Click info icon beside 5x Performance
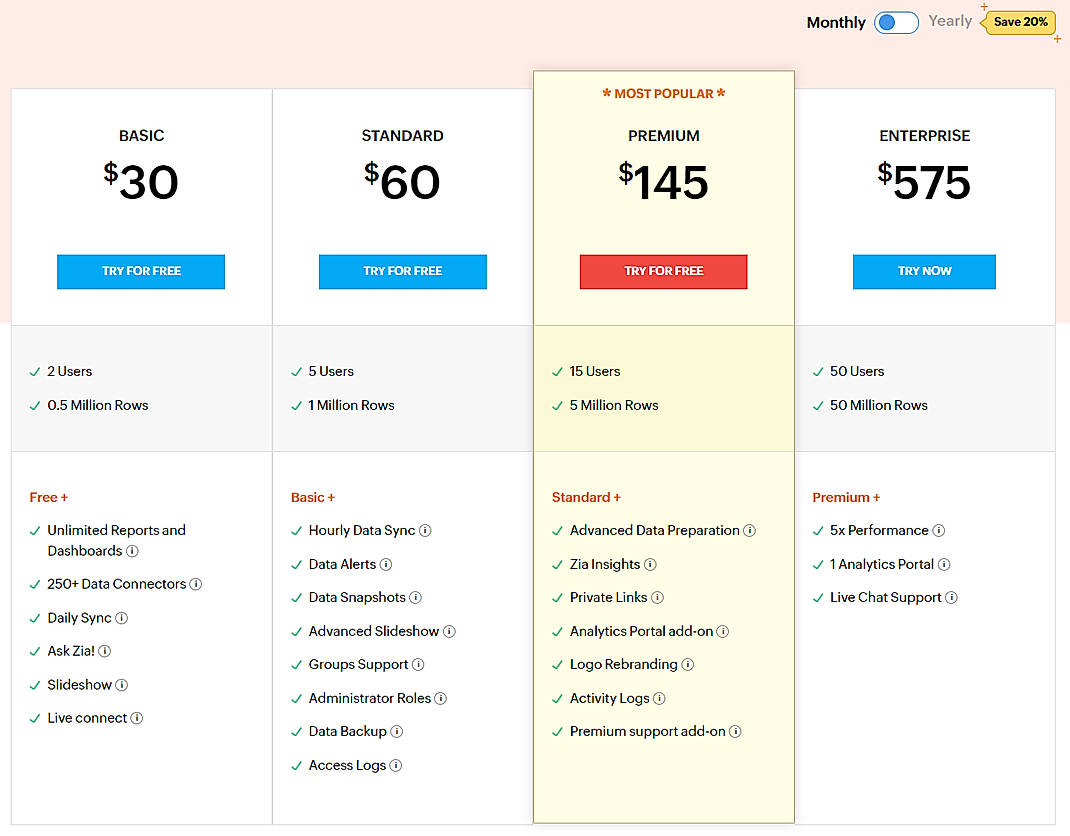The image size is (1070, 836). [x=938, y=531]
